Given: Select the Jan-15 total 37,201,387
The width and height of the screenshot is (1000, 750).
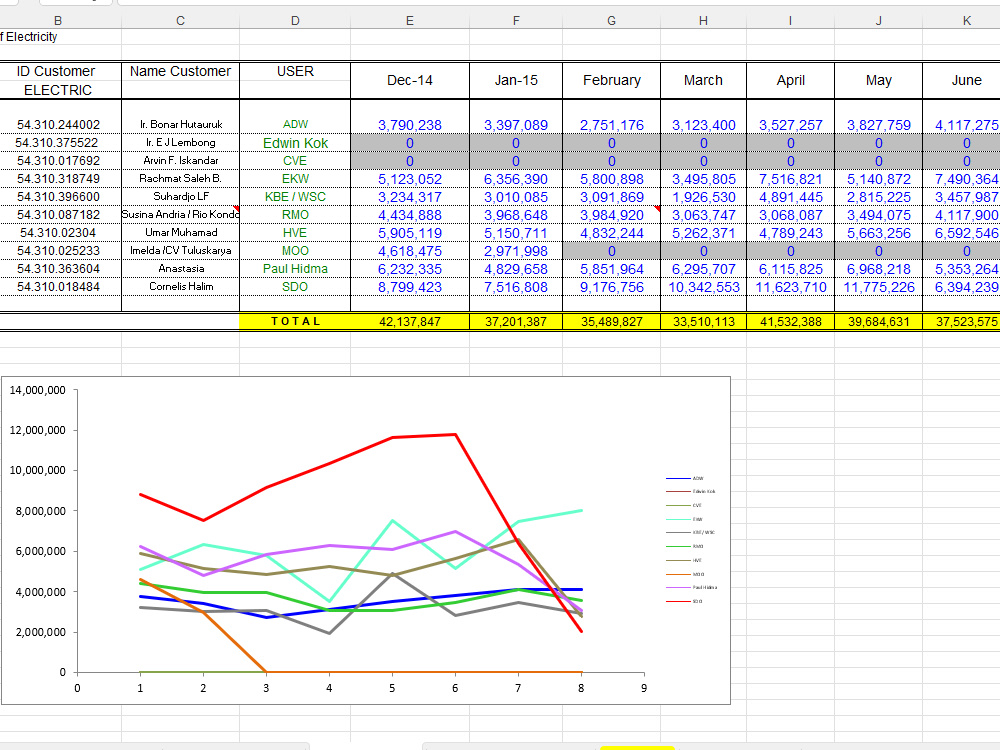Looking at the screenshot, I should [516, 321].
